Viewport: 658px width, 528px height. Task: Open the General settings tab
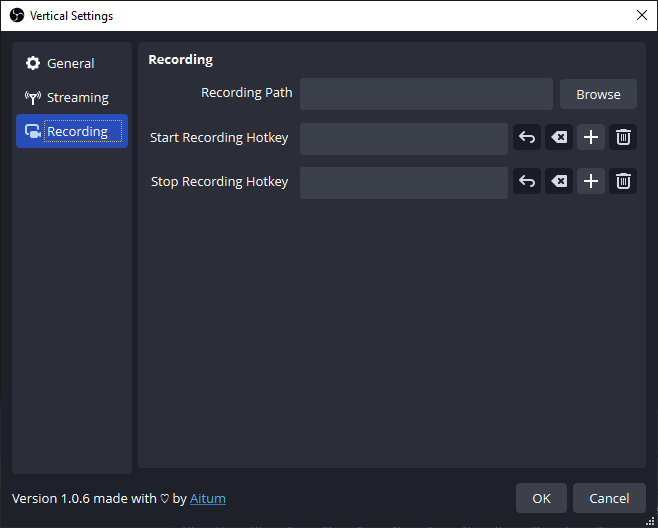[x=72, y=64]
